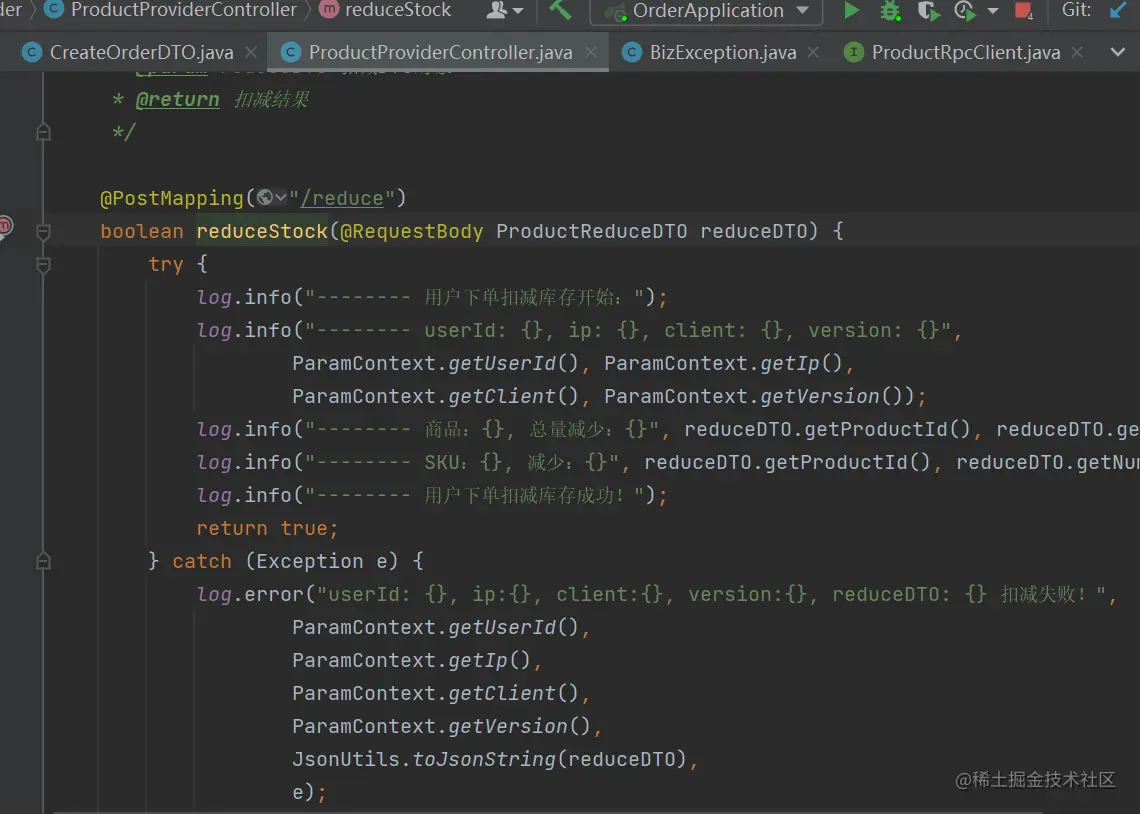This screenshot has width=1140, height=814.
Task: Click the Git update project arrow
Action: point(1118,10)
